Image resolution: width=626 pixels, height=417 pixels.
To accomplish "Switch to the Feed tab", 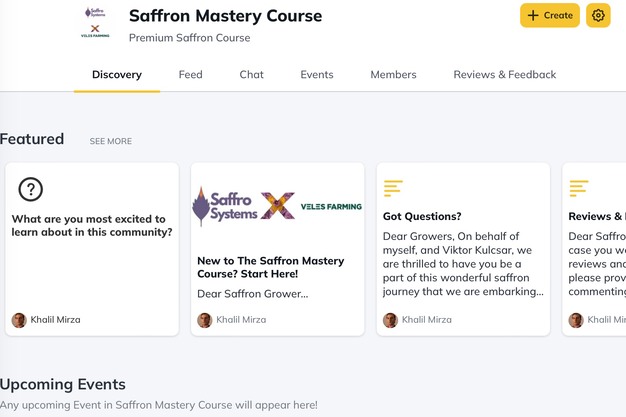I will (190, 75).
